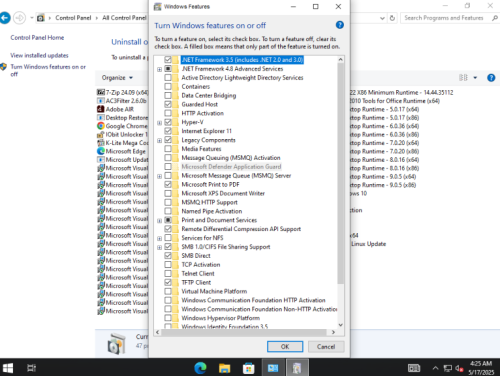This screenshot has height=376, width=500.
Task: Expand the Legacy Components node
Action: pos(159,140)
